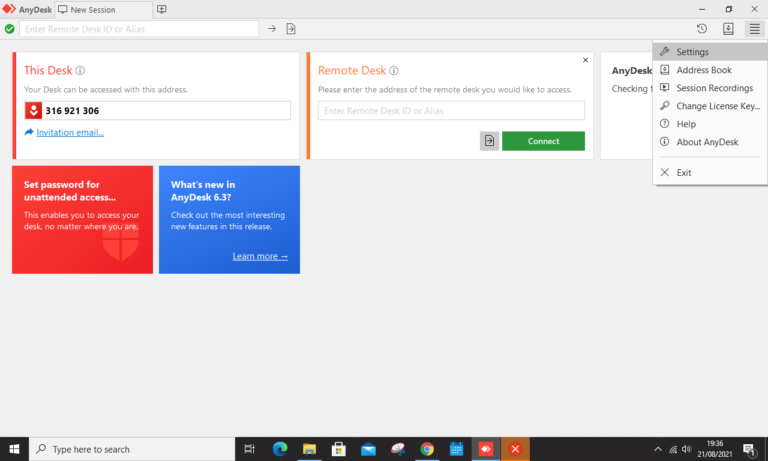Image resolution: width=768 pixels, height=461 pixels.
Task: Open Calendar app from taskbar
Action: 456,449
